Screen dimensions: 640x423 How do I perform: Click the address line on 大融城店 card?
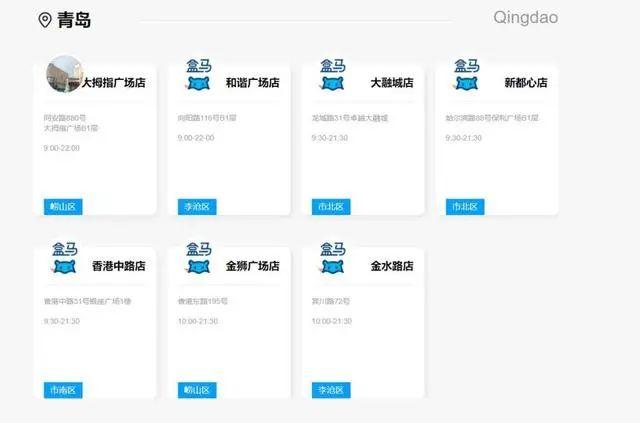point(350,118)
